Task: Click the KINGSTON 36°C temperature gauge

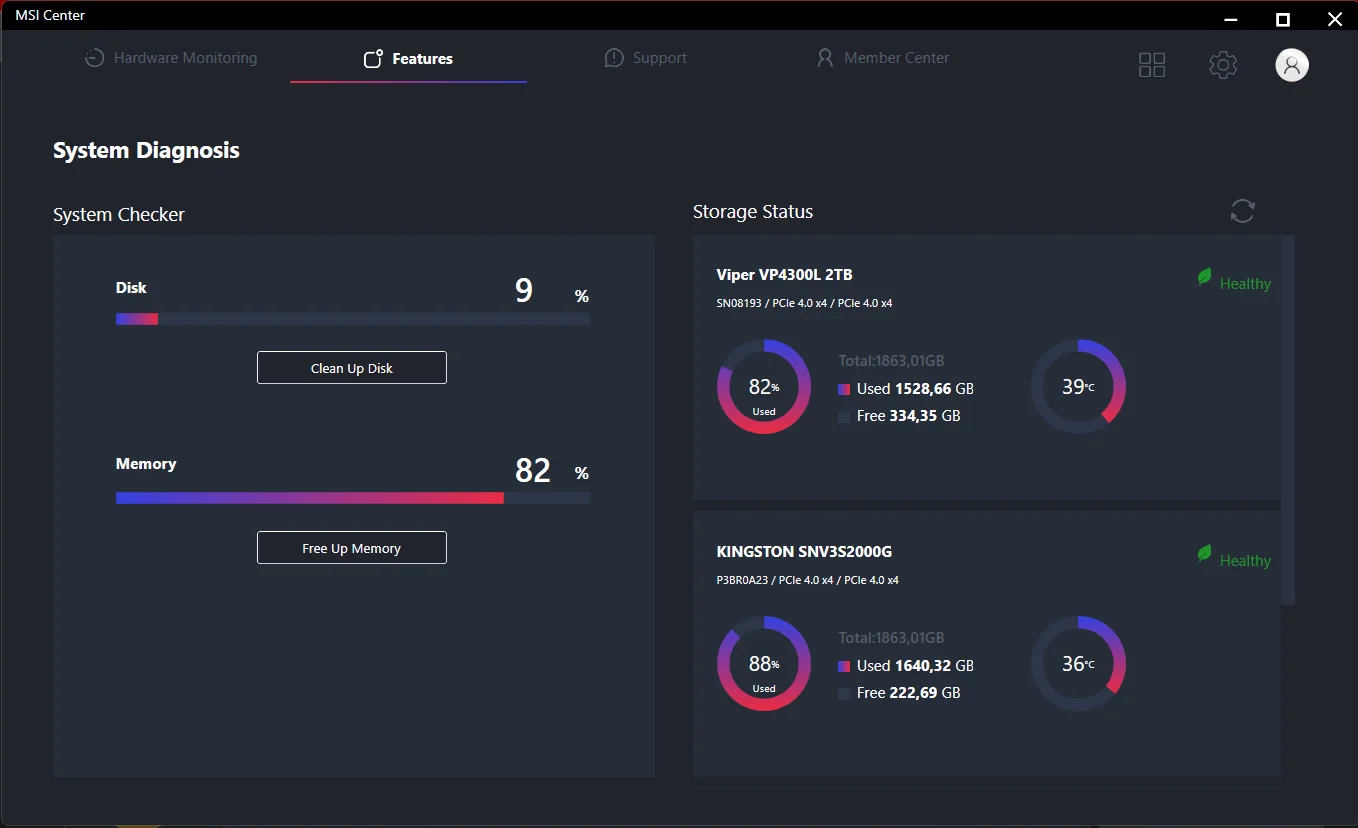Action: pyautogui.click(x=1078, y=664)
